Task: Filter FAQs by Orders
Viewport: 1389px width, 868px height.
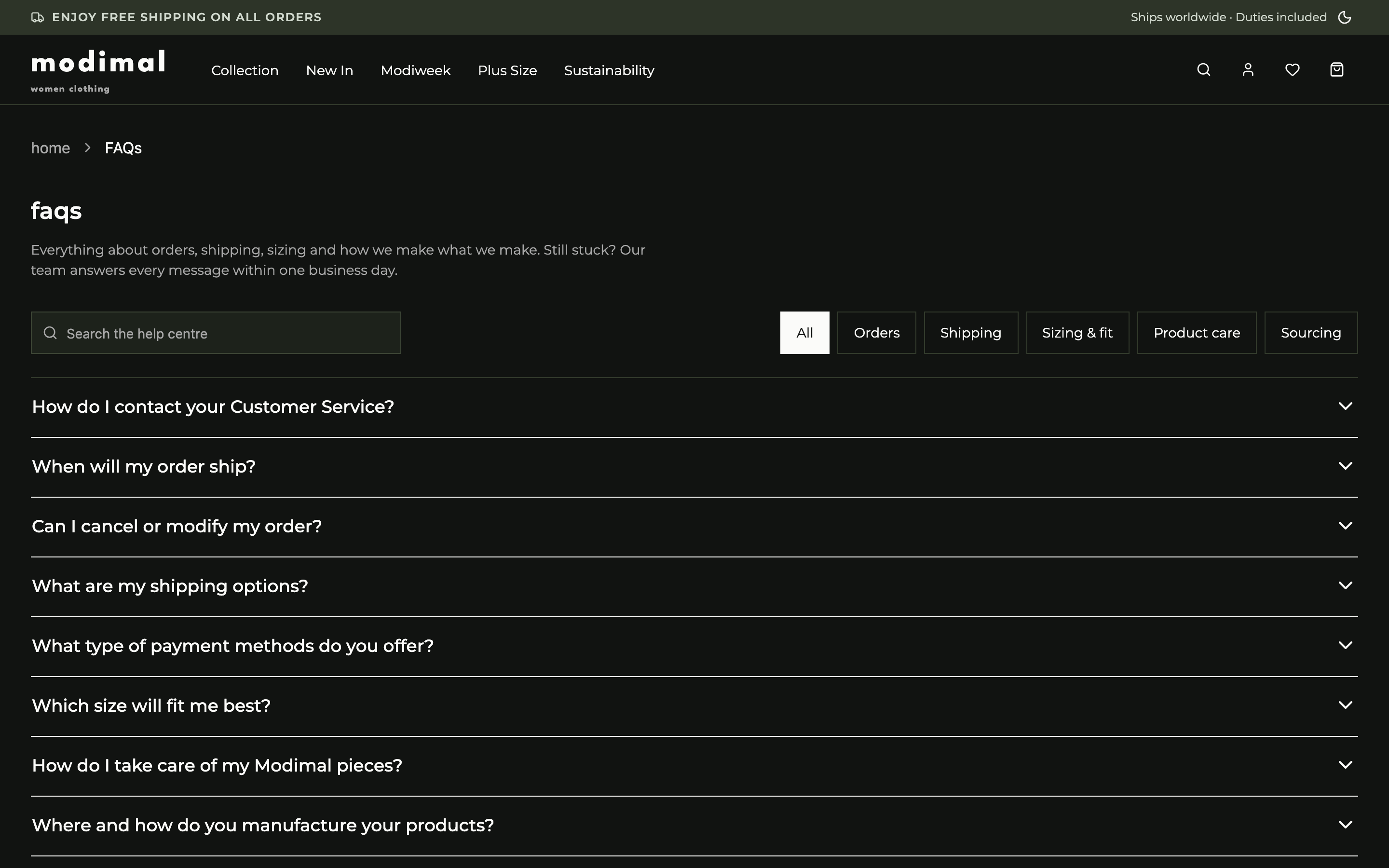Action: pyautogui.click(x=876, y=333)
